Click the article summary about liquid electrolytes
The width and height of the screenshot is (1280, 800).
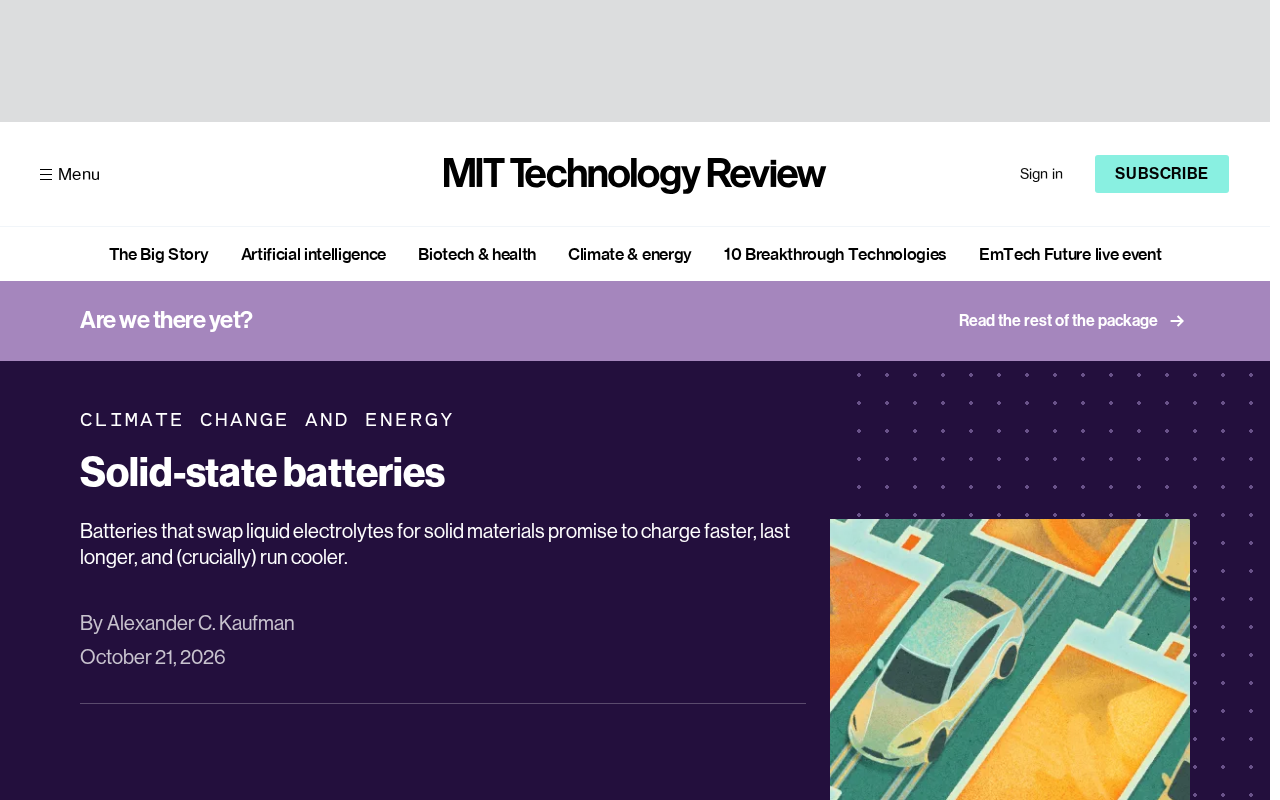pyautogui.click(x=435, y=544)
